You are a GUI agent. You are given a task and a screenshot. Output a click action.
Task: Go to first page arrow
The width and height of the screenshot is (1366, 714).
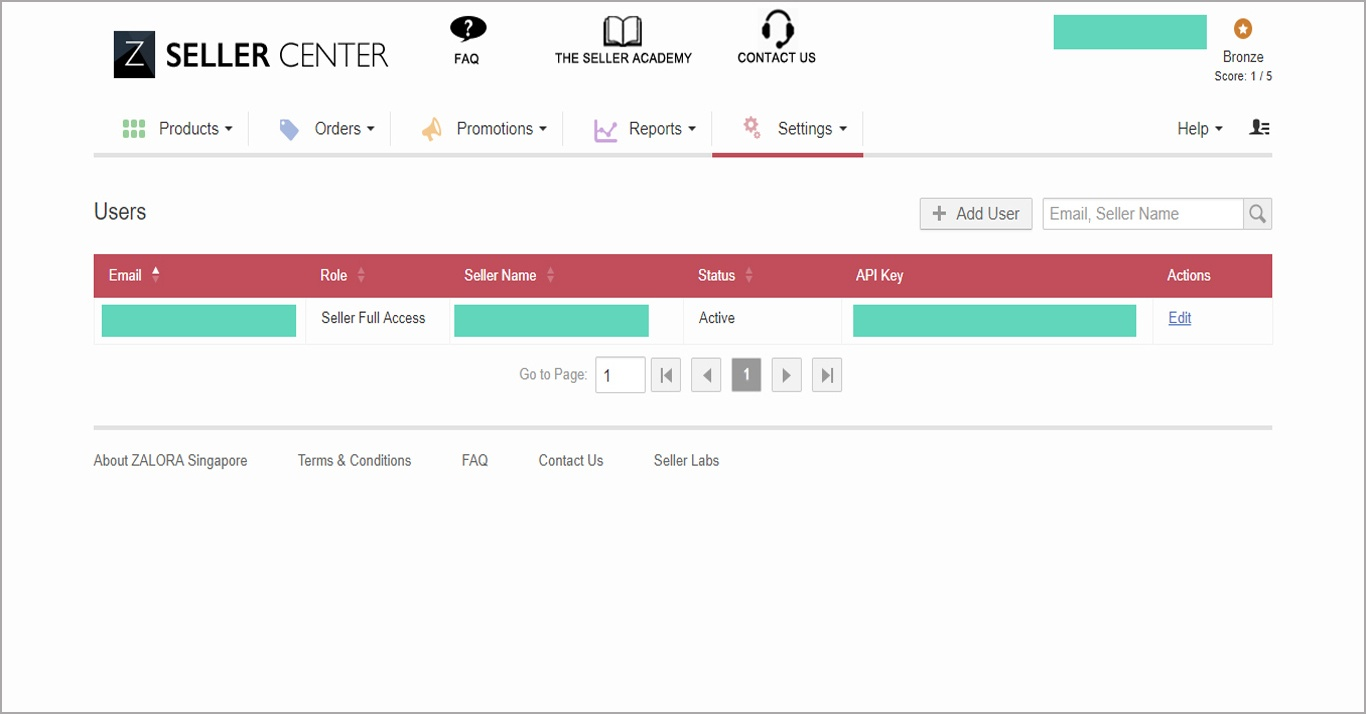666,375
